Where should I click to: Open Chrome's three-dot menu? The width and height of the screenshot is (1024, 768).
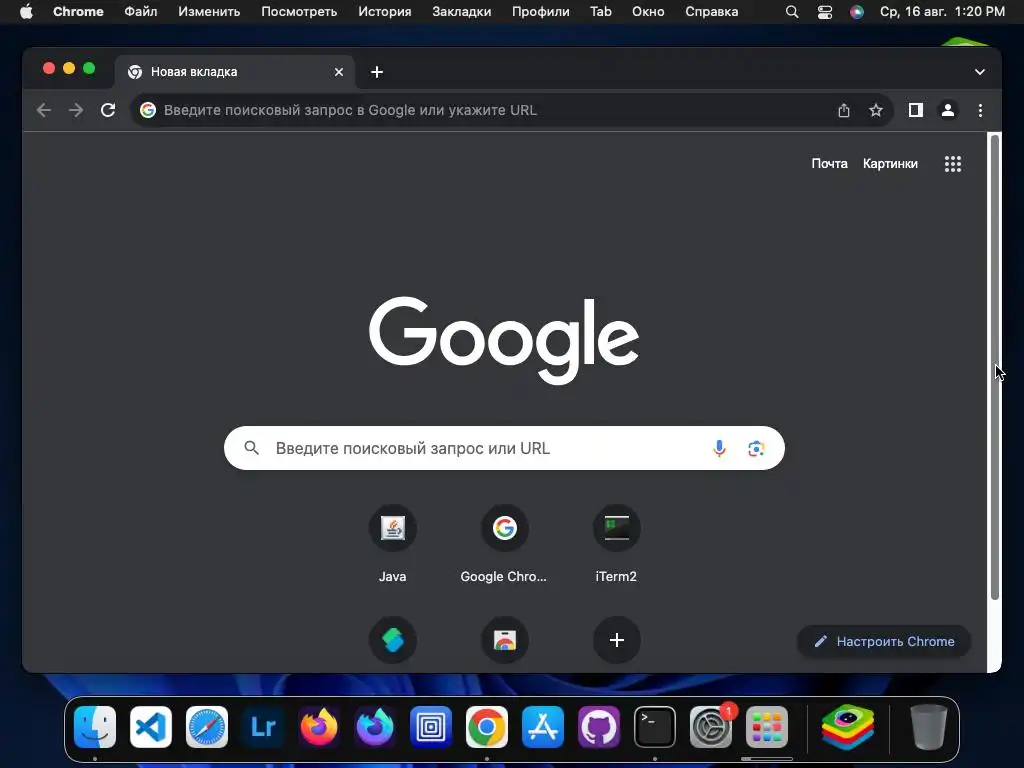point(980,110)
